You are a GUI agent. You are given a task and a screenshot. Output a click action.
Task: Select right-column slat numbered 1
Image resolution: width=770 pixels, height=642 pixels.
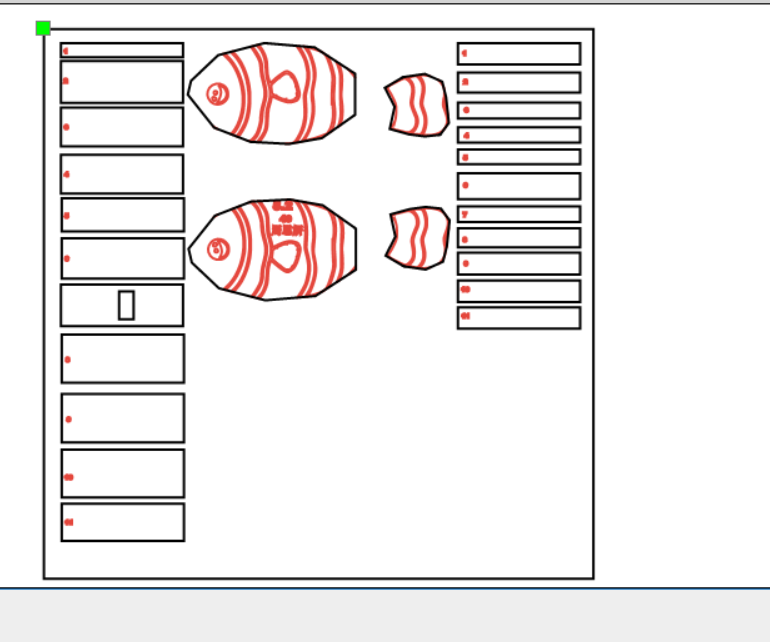click(519, 54)
